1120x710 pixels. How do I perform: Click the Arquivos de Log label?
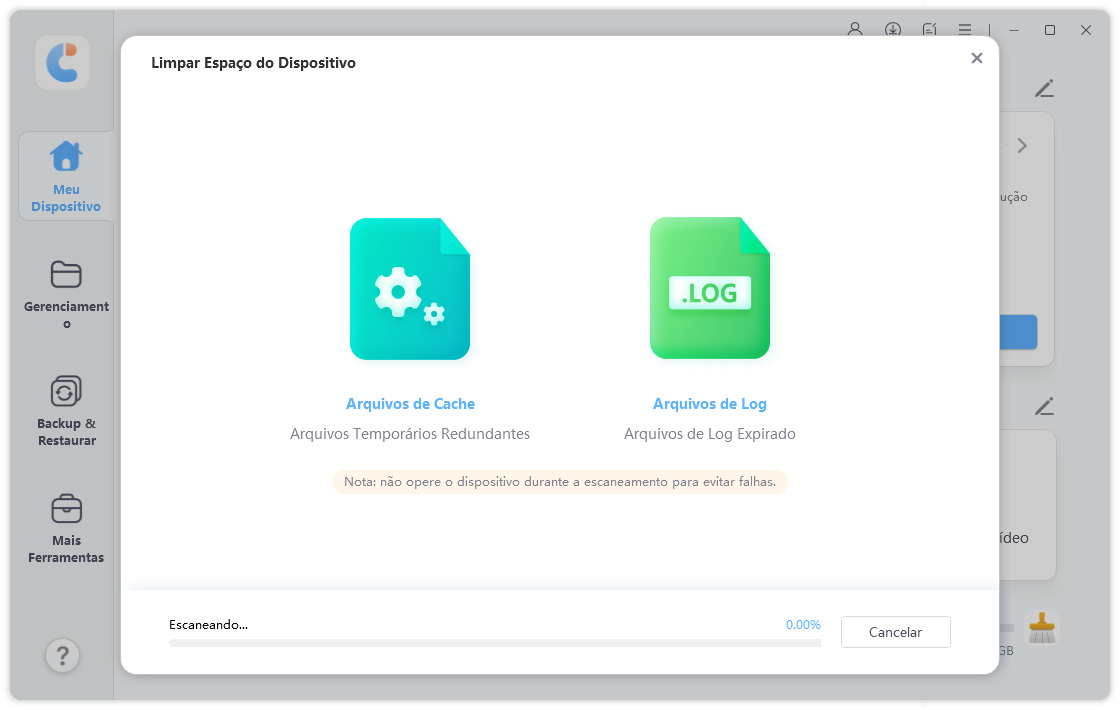tap(710, 404)
